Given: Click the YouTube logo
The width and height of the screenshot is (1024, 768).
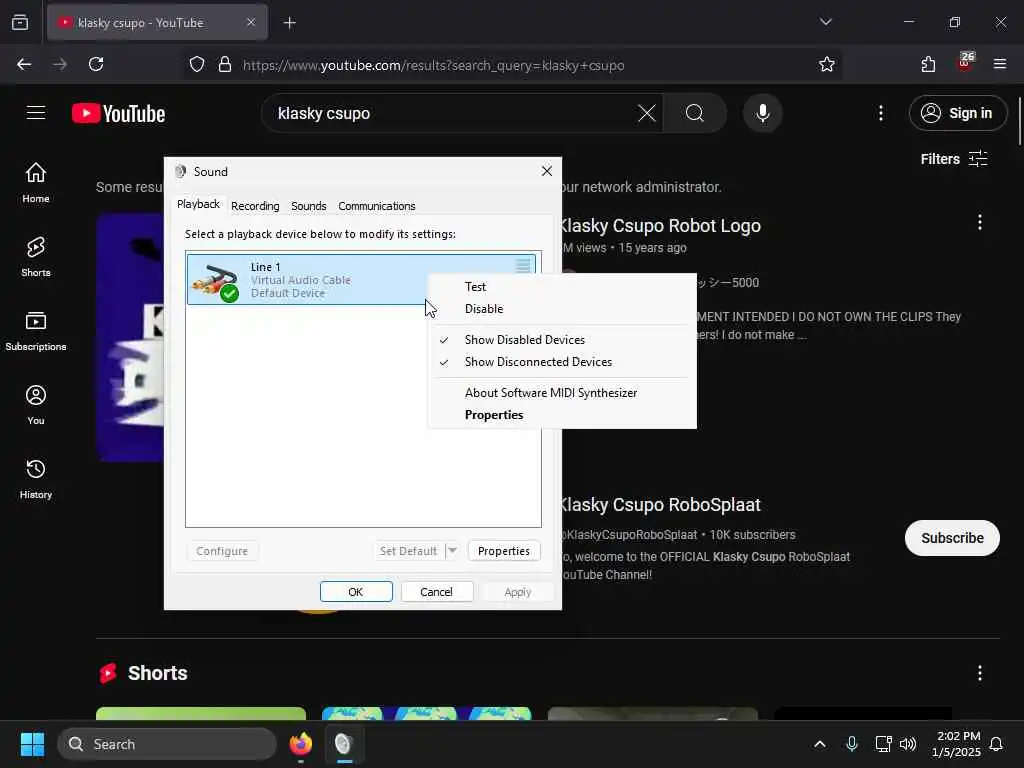Looking at the screenshot, I should pyautogui.click(x=118, y=114).
